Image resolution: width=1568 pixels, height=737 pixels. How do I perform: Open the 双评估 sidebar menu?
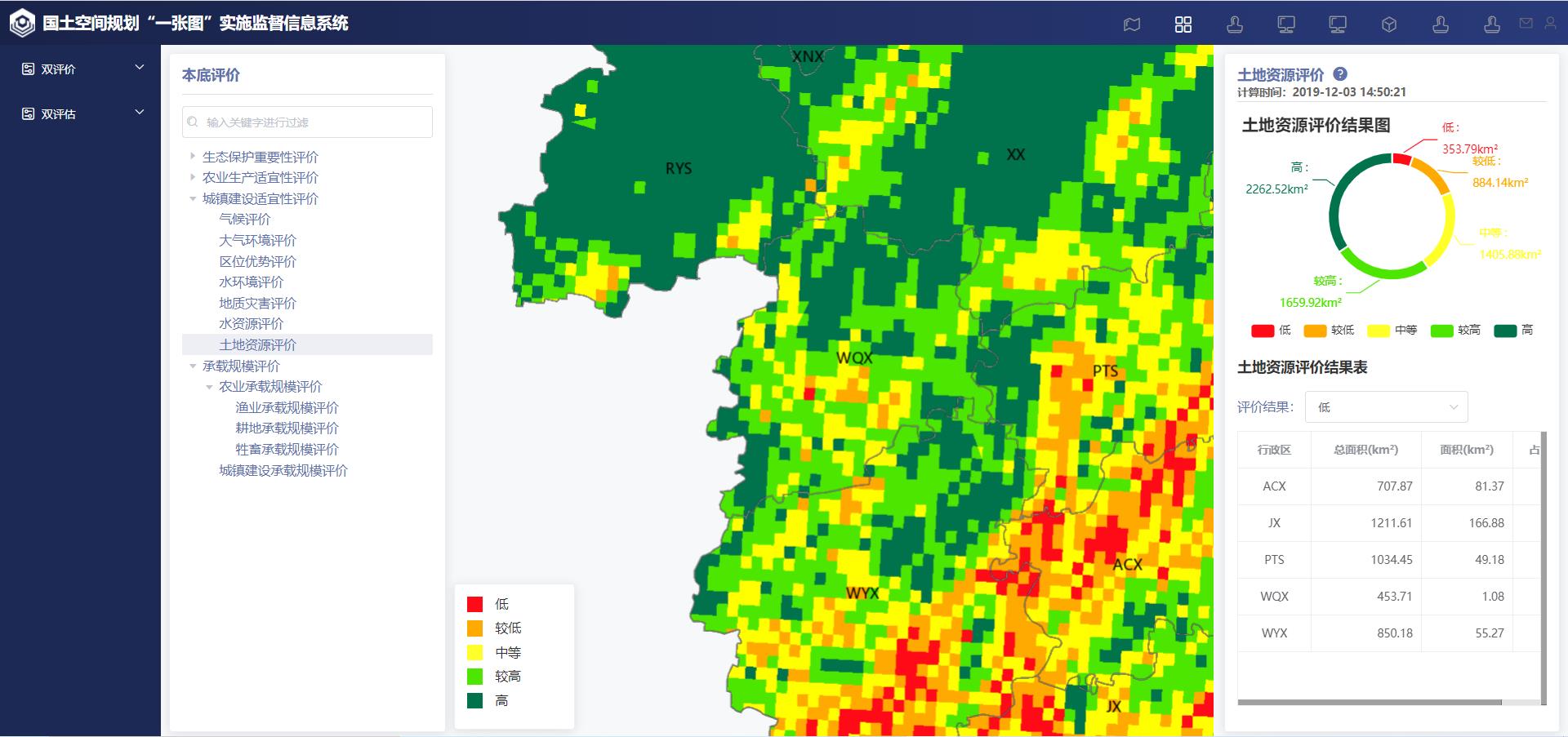tap(82, 114)
